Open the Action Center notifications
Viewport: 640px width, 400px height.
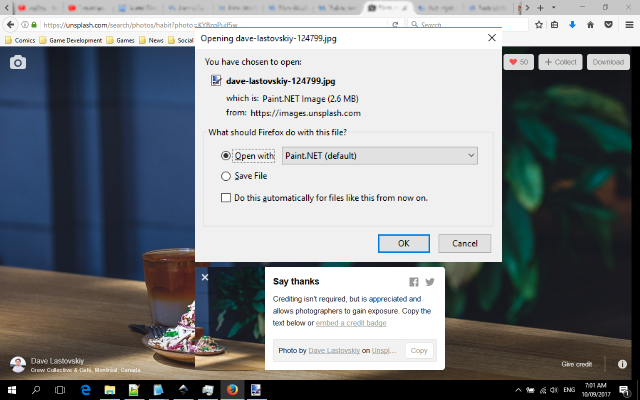[x=624, y=390]
